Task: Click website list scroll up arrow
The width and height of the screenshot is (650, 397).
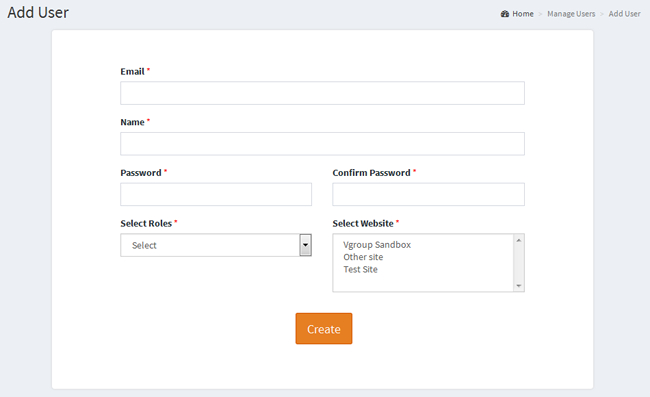Action: coord(519,240)
